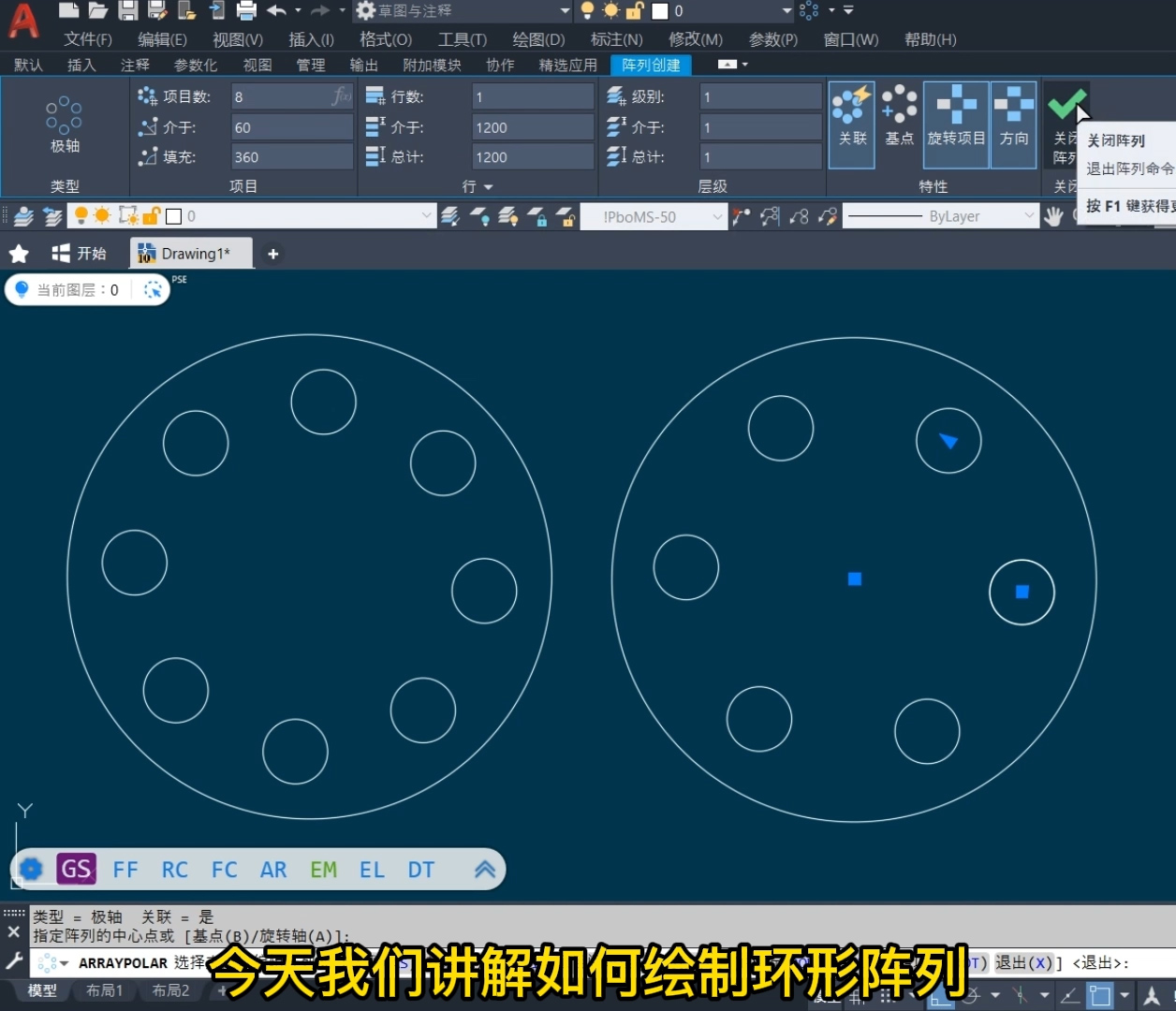
Task: Switch to the 布局1 tab
Action: pyautogui.click(x=104, y=989)
